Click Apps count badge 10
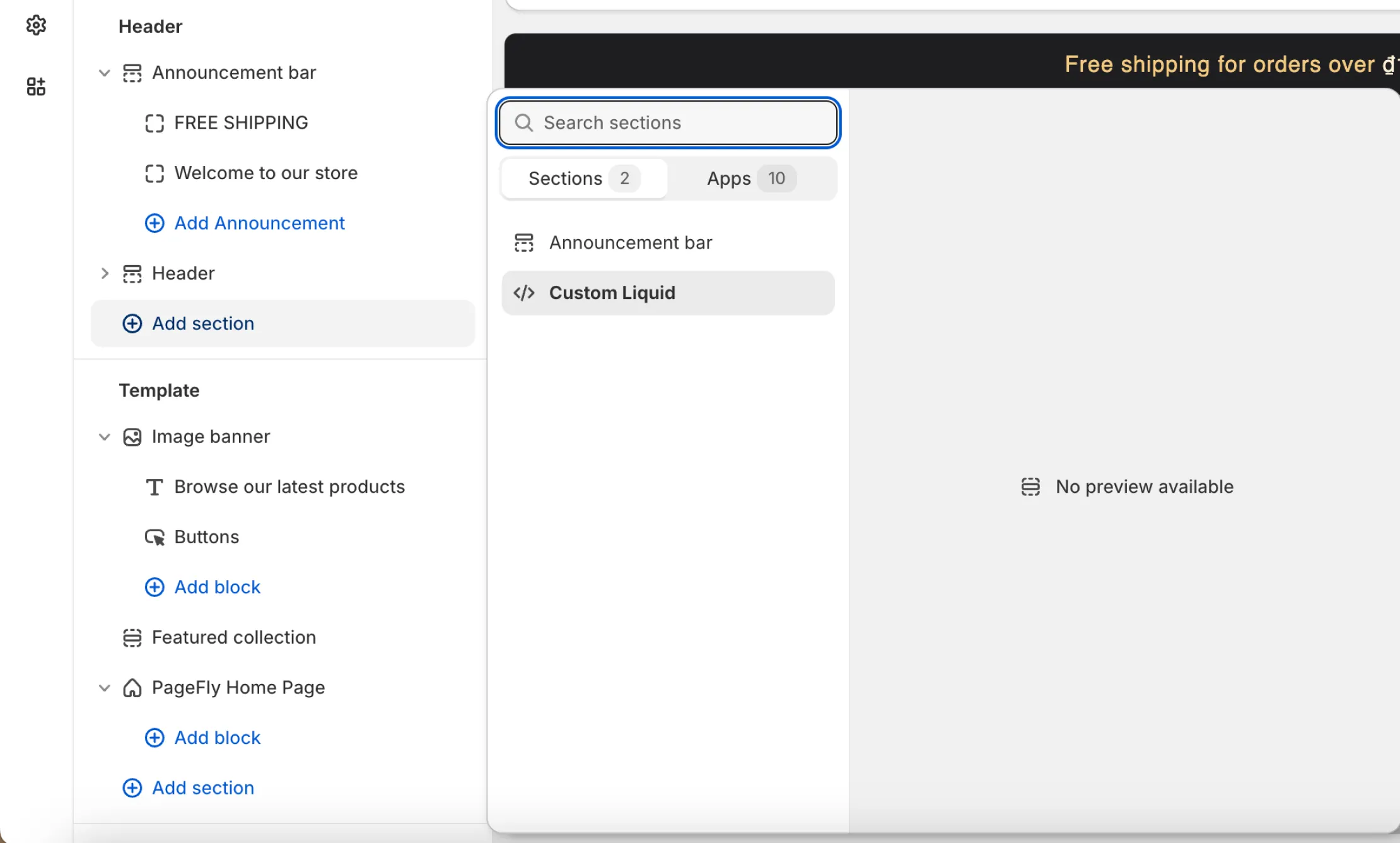 pyautogui.click(x=776, y=179)
